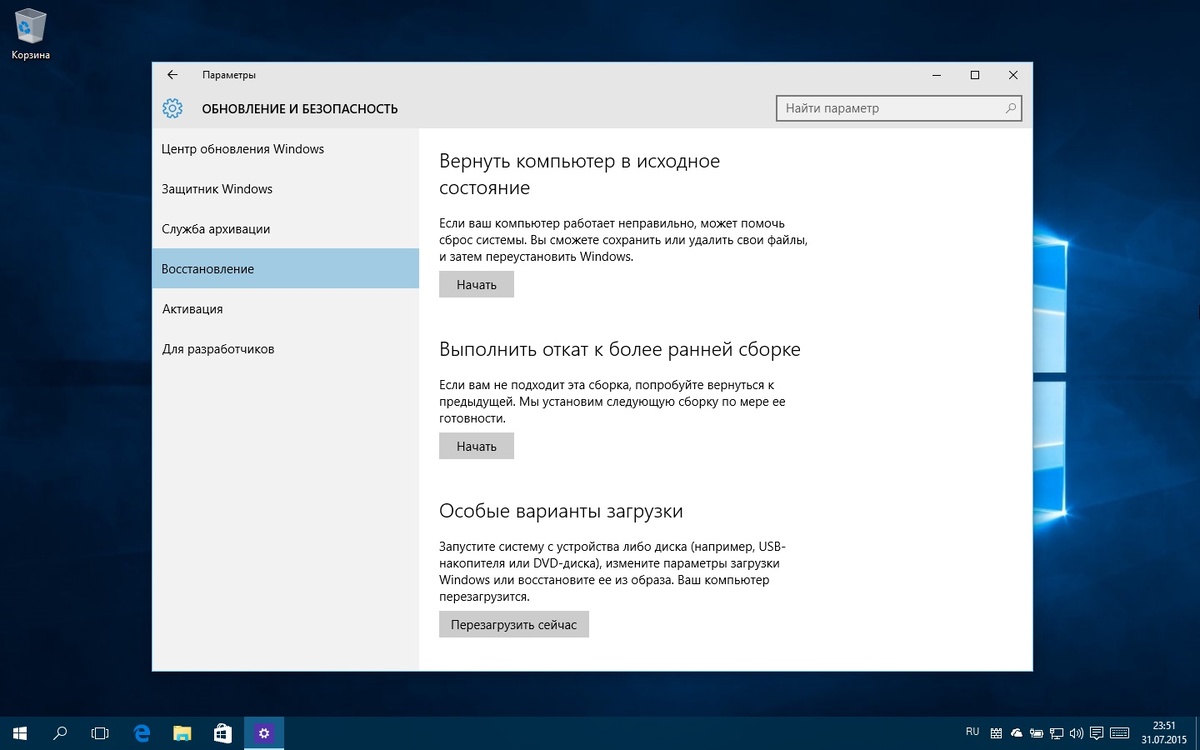This screenshot has width=1200, height=750.
Task: Minimize the Параметры window
Action: (935, 75)
